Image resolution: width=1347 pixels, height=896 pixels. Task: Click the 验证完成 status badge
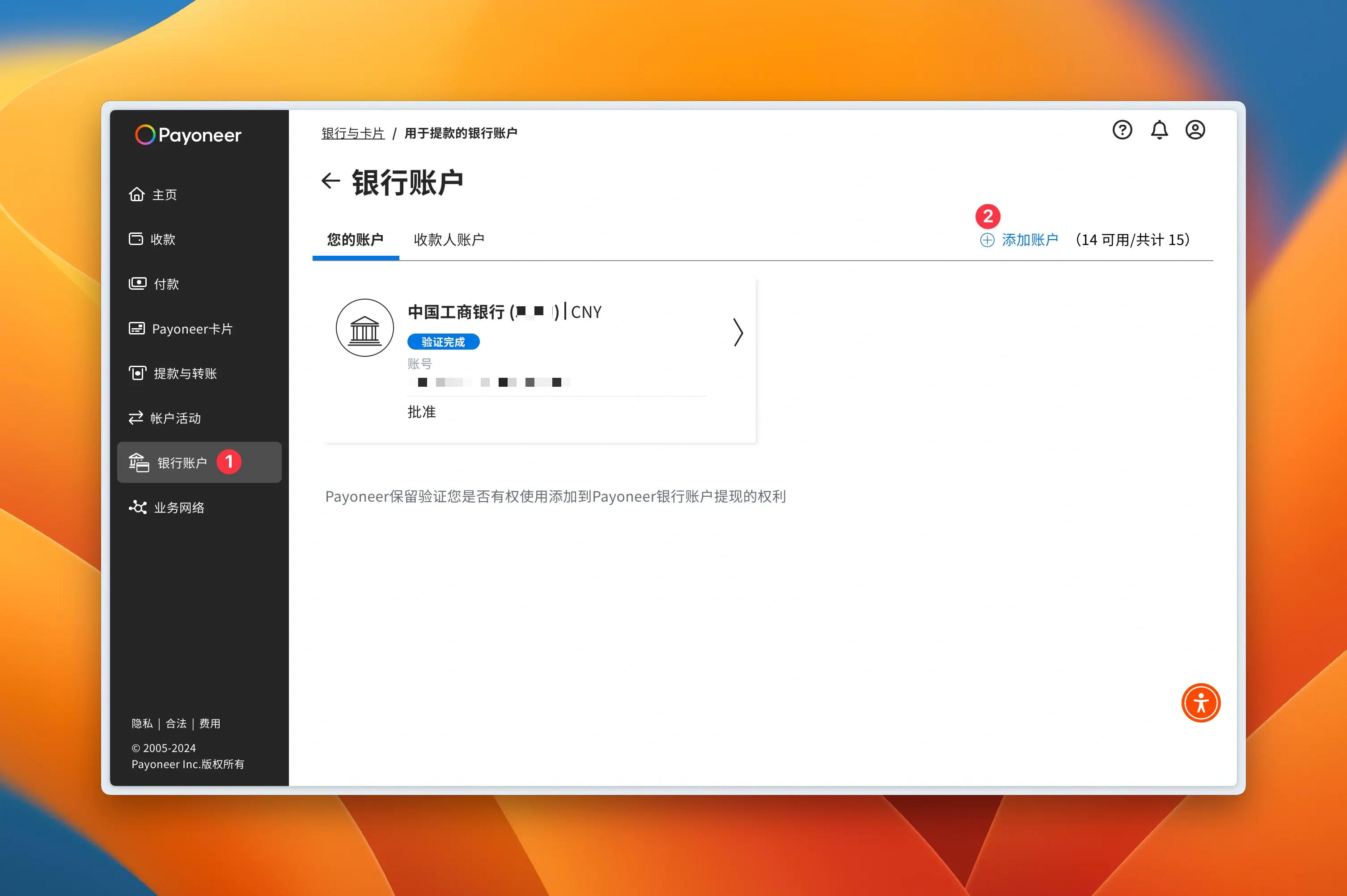pyautogui.click(x=444, y=342)
